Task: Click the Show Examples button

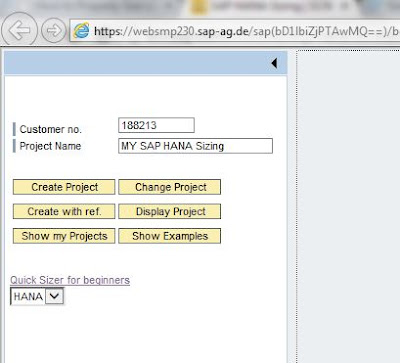Action: click(170, 236)
